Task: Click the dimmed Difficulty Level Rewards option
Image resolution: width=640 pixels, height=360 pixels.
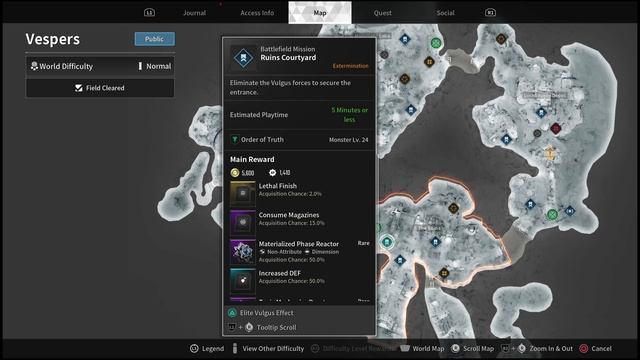Action: (x=358, y=349)
